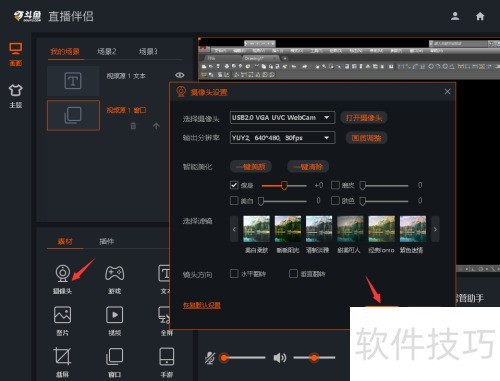Switch to the 我的场景 scene tab
This screenshot has width=500, height=381.
(65, 52)
